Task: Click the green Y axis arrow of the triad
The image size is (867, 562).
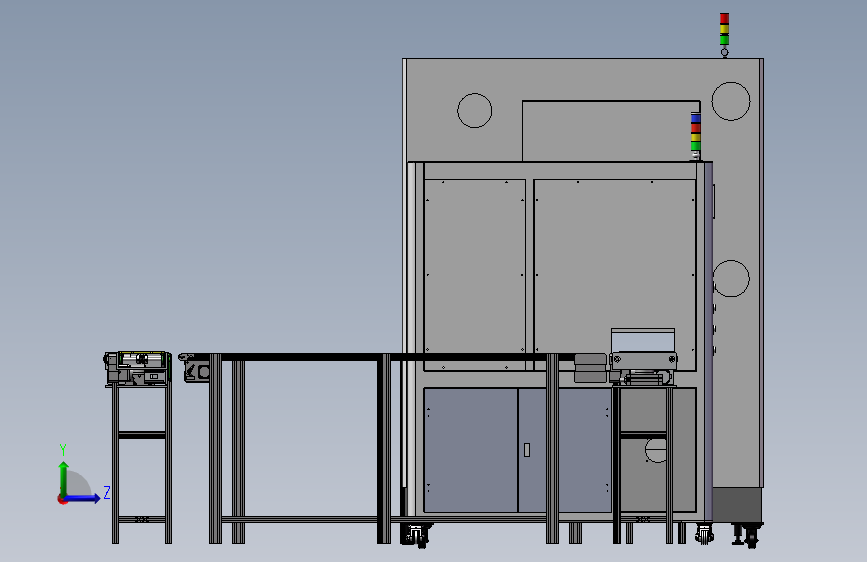Action: click(x=64, y=478)
